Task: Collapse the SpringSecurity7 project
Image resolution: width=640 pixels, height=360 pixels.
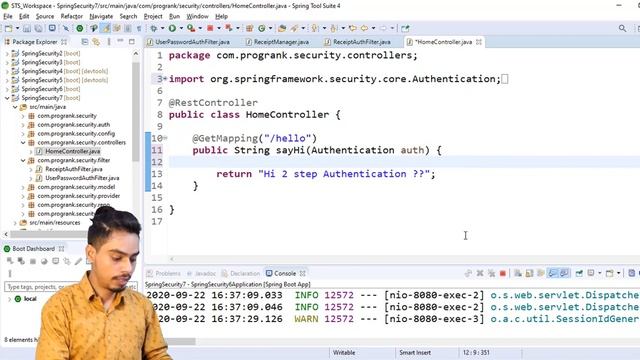Action: [x=7, y=98]
